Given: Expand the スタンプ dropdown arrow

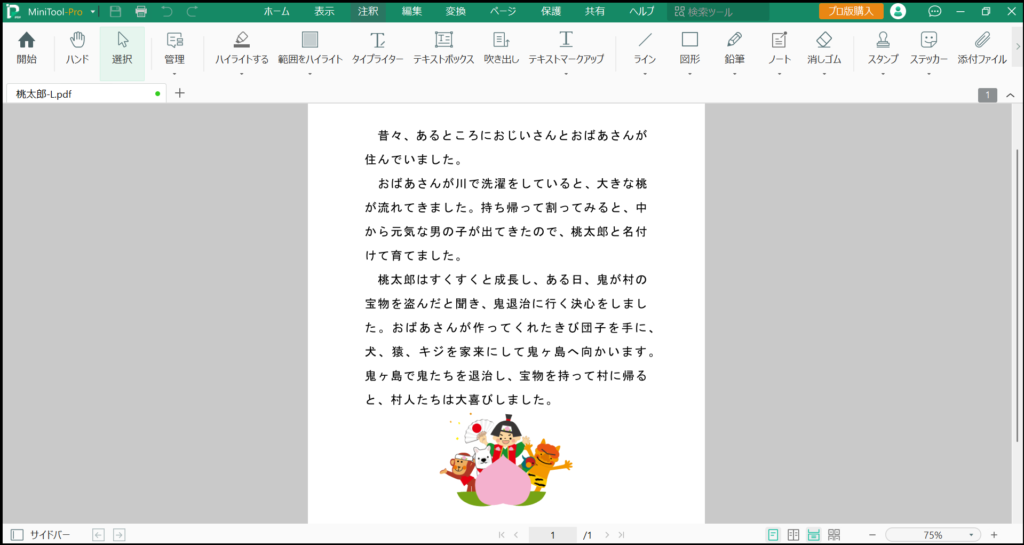Looking at the screenshot, I should (x=883, y=74).
